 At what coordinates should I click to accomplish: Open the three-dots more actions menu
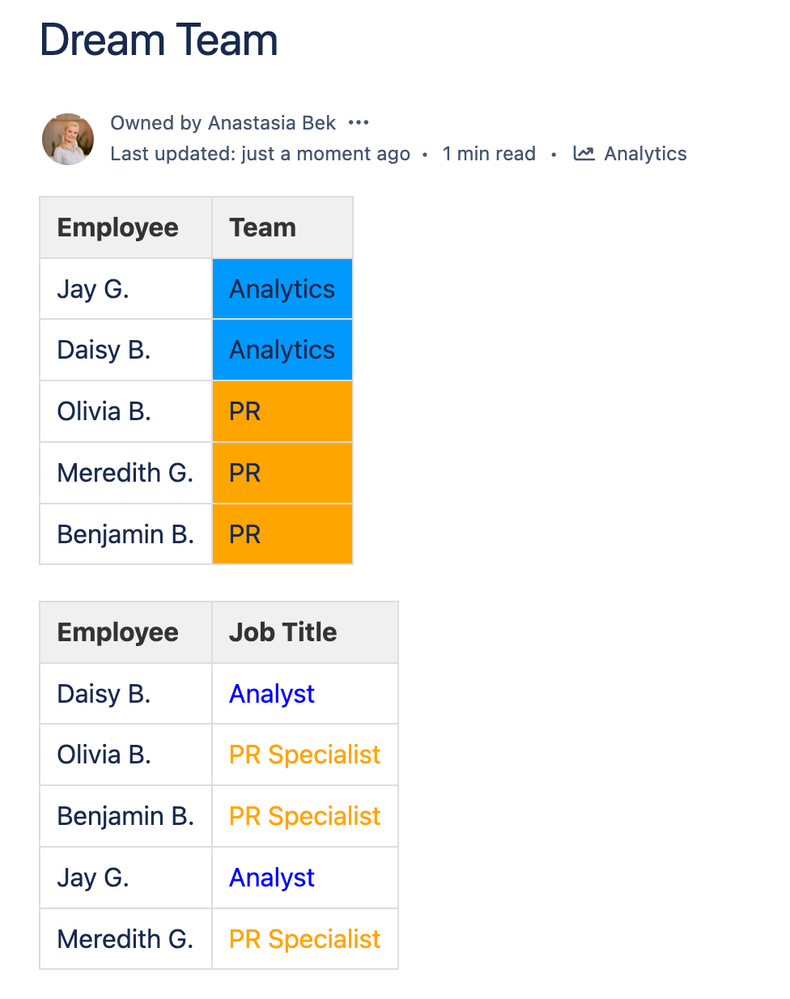pos(359,123)
